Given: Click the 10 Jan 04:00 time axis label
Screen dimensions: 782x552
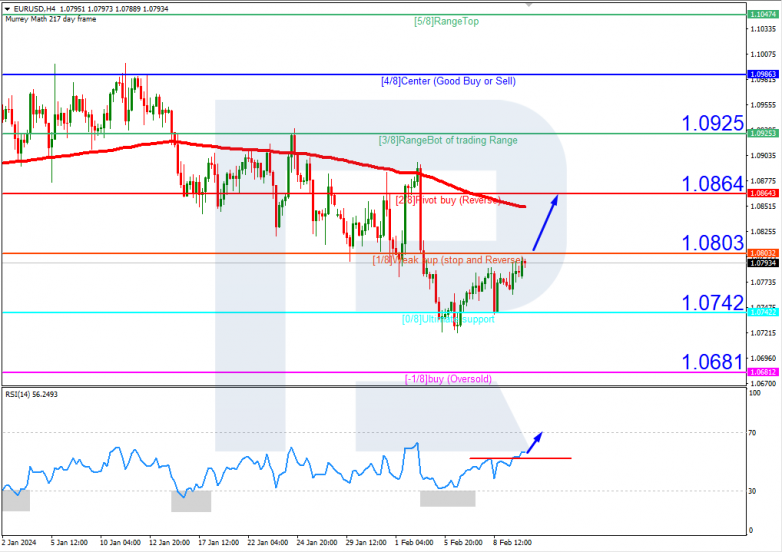Looking at the screenshot, I should 120,543.
